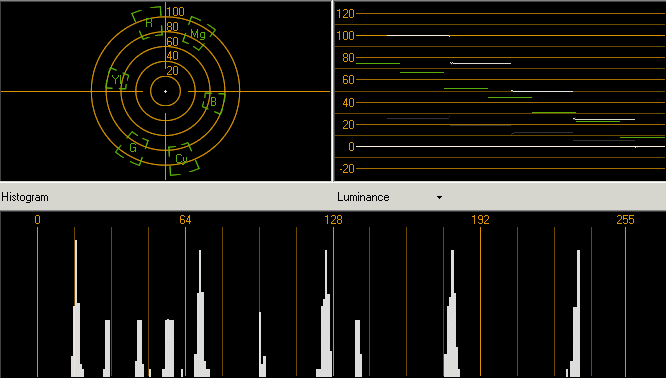Click the Yl yellow target box
This screenshot has width=666, height=378.
click(x=117, y=79)
